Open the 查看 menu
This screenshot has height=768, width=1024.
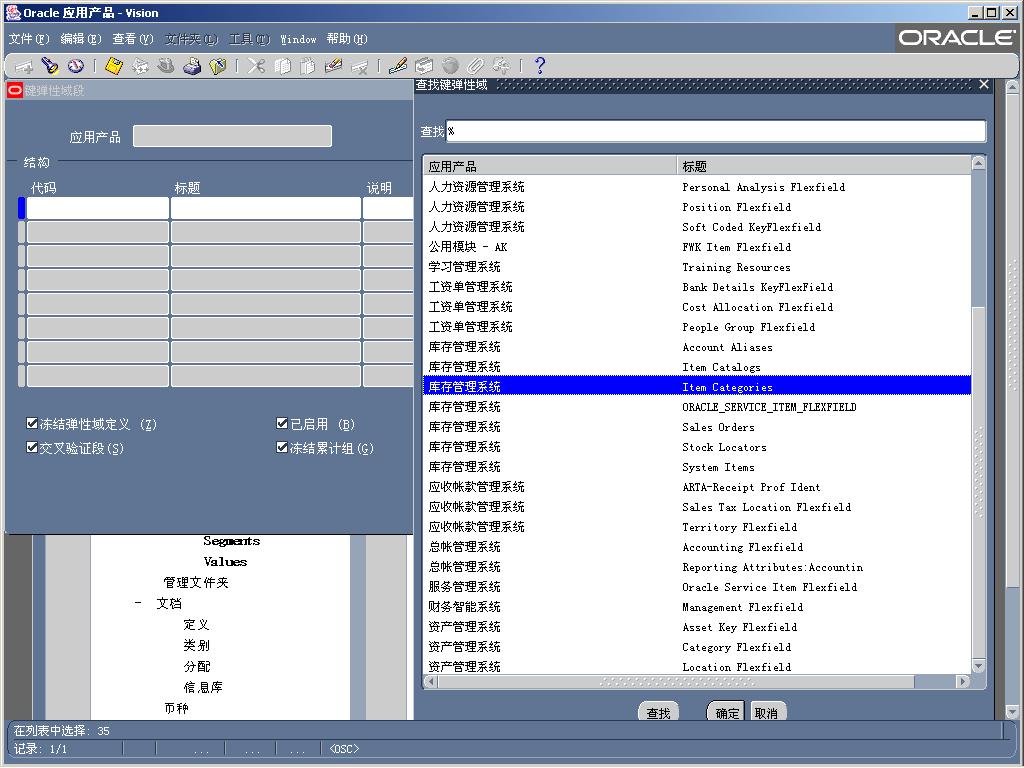[x=133, y=39]
